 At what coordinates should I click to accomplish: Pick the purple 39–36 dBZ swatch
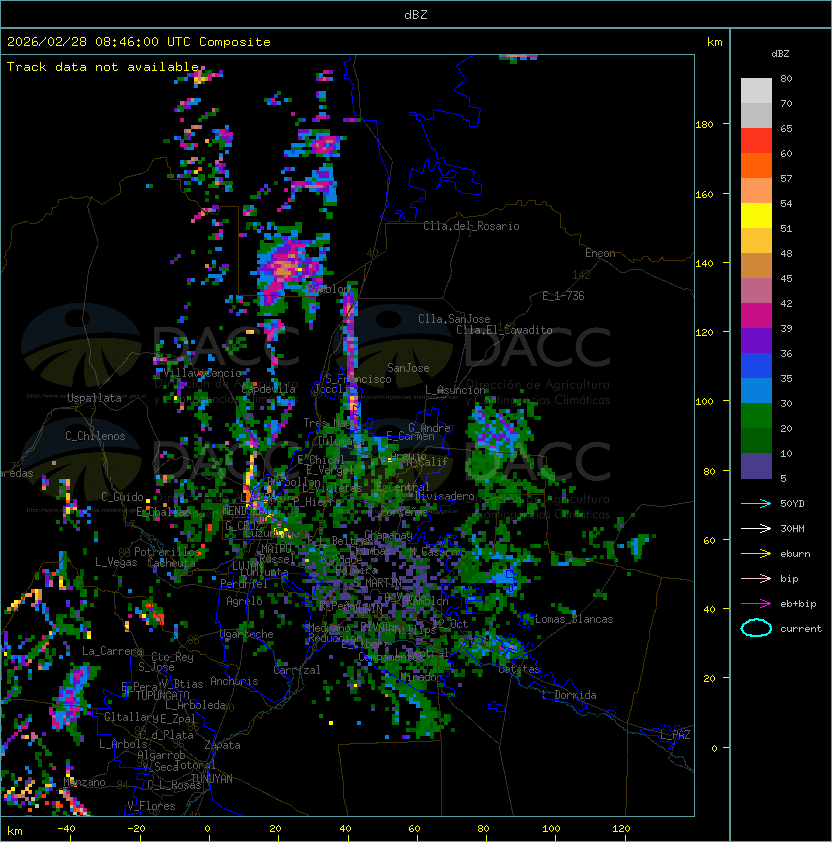[756, 340]
